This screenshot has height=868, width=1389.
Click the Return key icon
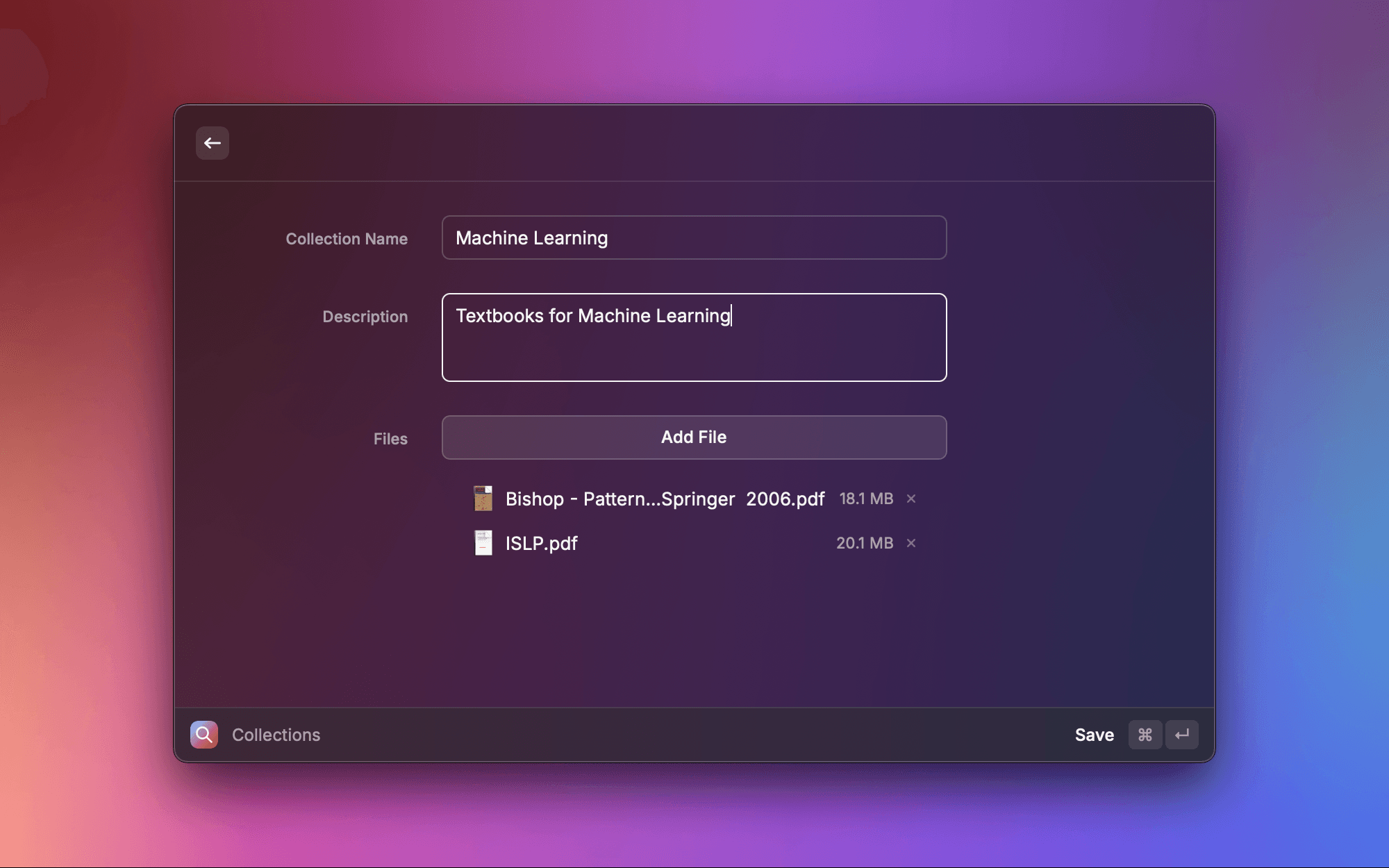[x=1182, y=735]
